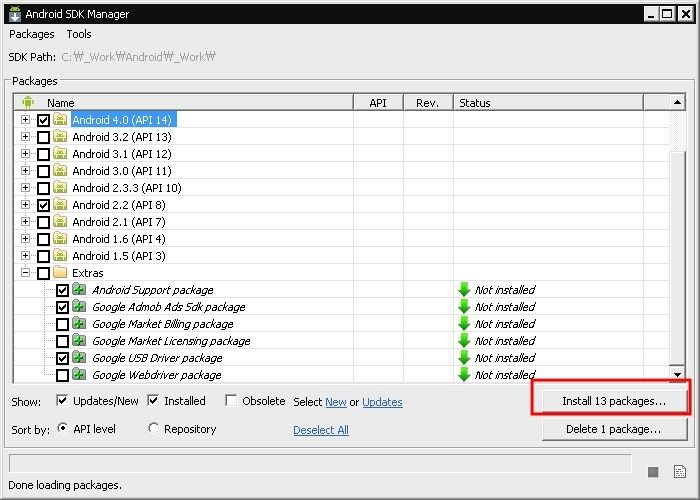Click the Google Market Billing package icon

(x=79, y=323)
